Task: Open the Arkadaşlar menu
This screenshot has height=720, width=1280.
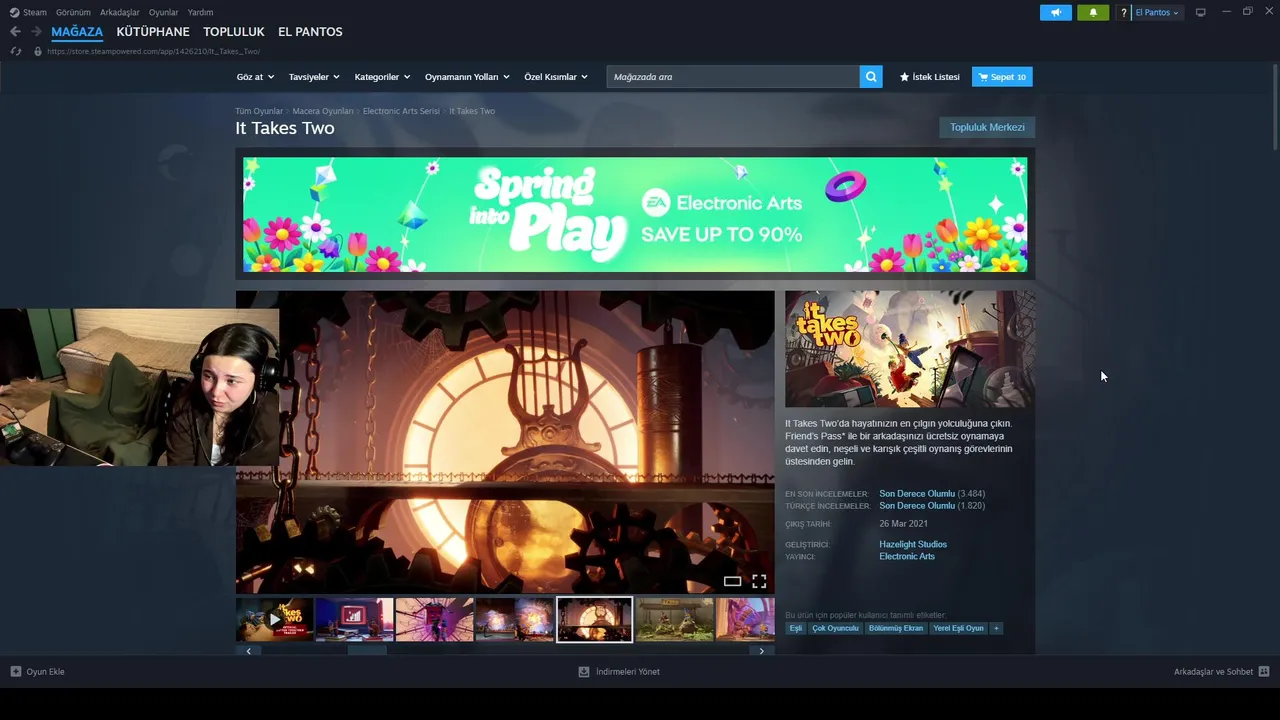Action: [120, 12]
